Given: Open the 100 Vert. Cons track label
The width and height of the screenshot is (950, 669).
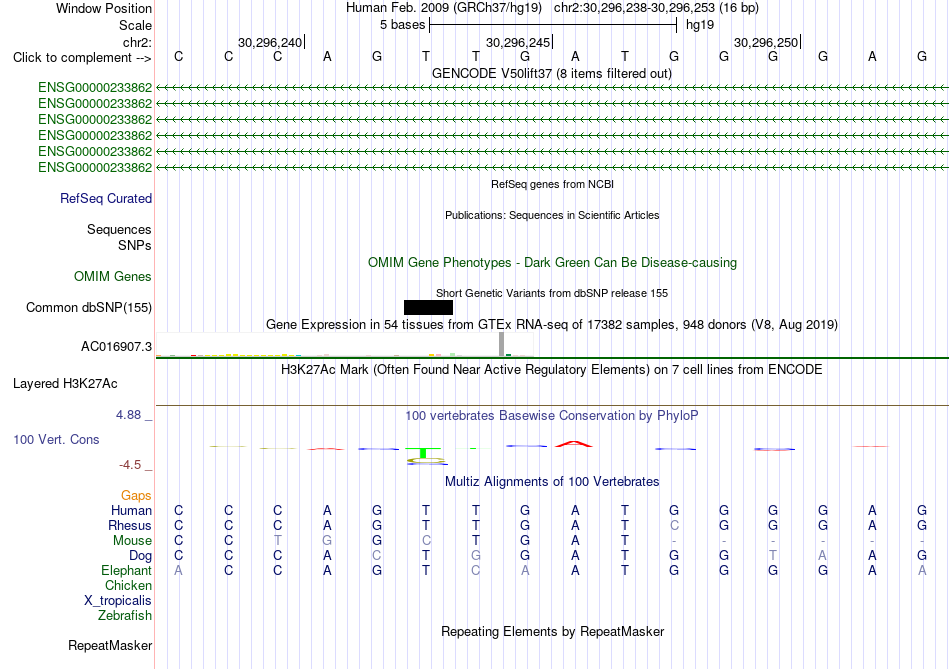Looking at the screenshot, I should pos(56,439).
